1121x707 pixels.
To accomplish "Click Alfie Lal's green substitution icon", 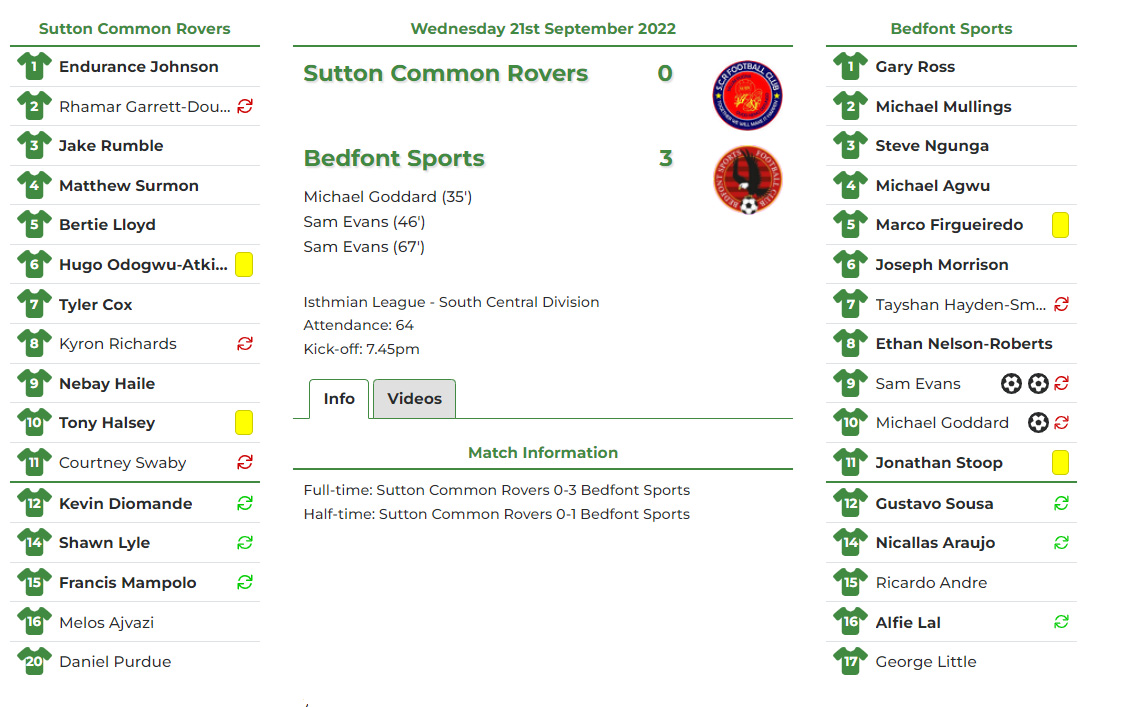I will click(1061, 622).
